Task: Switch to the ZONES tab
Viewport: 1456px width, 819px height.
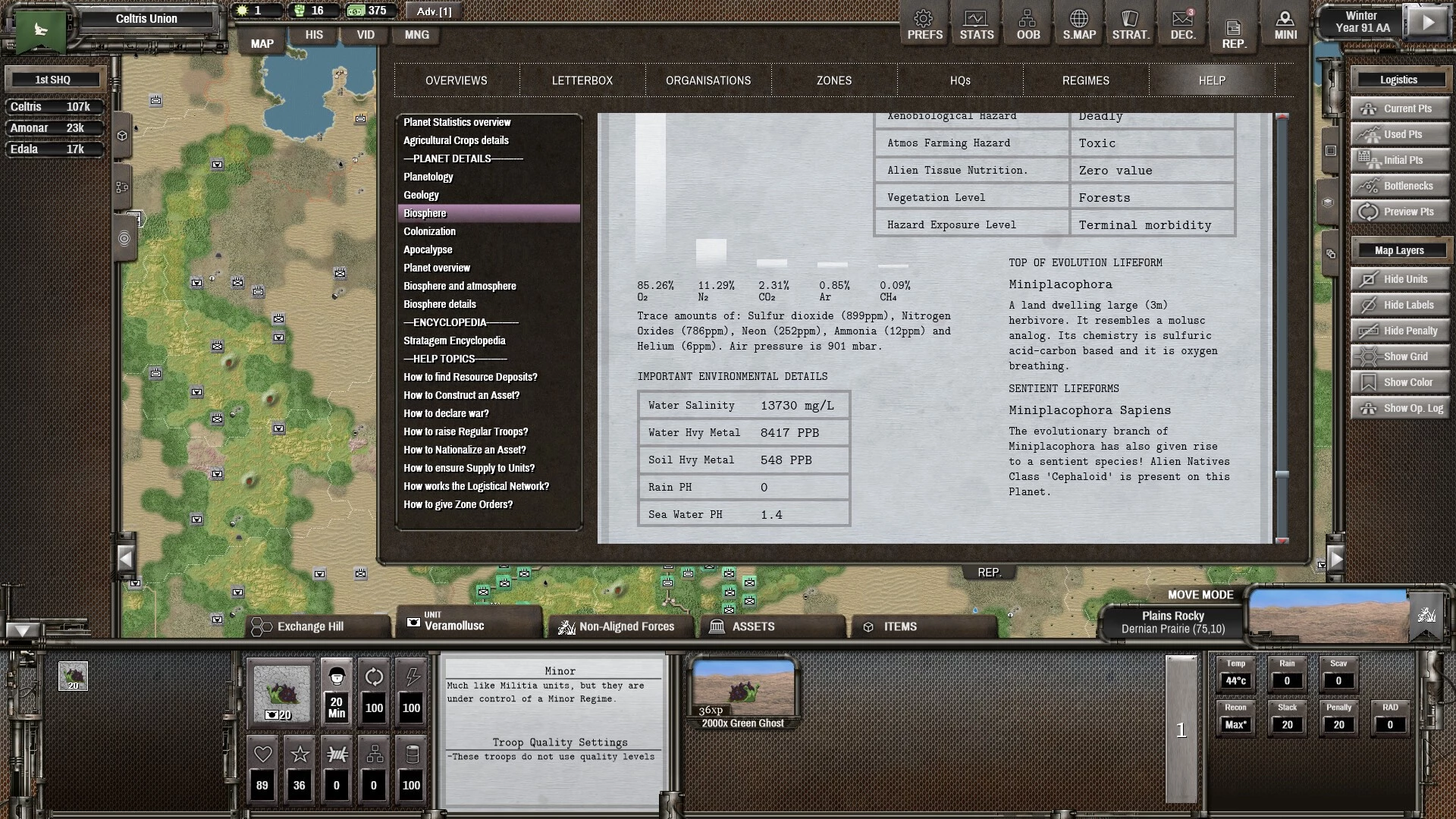Action: 833,80
